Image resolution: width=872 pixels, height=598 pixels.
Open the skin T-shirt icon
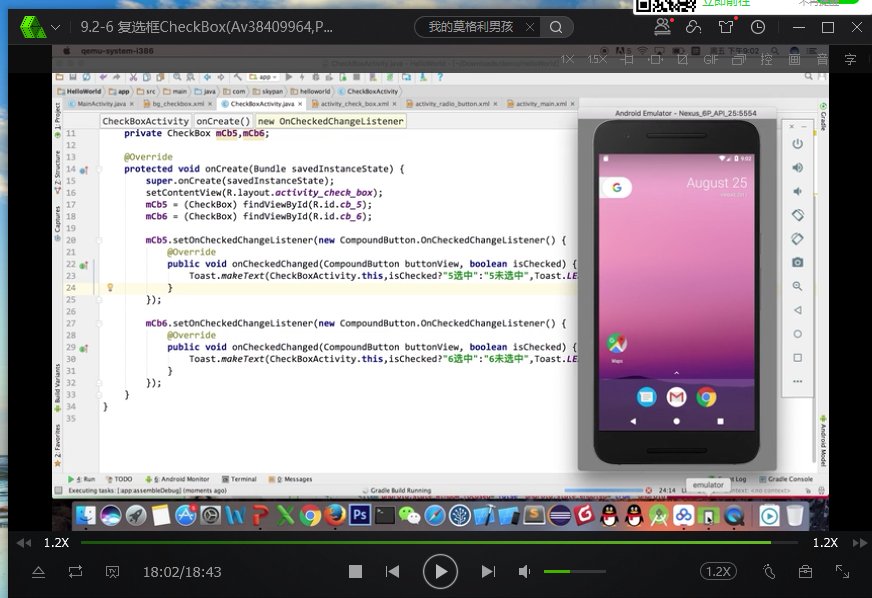[726, 27]
